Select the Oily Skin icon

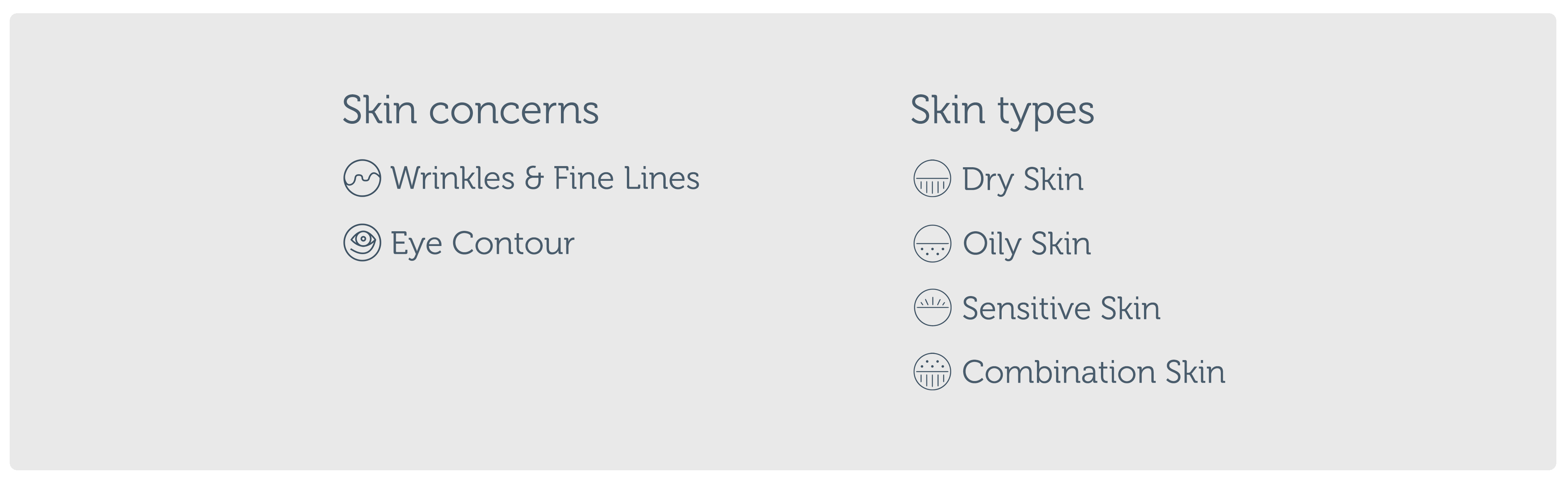click(x=932, y=243)
